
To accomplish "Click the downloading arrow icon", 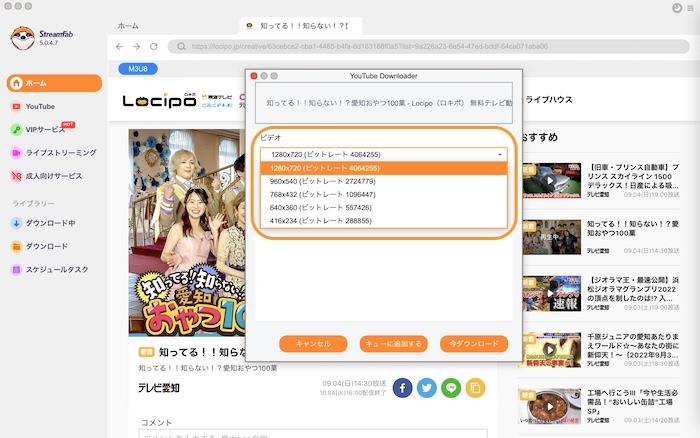I will 16,223.
